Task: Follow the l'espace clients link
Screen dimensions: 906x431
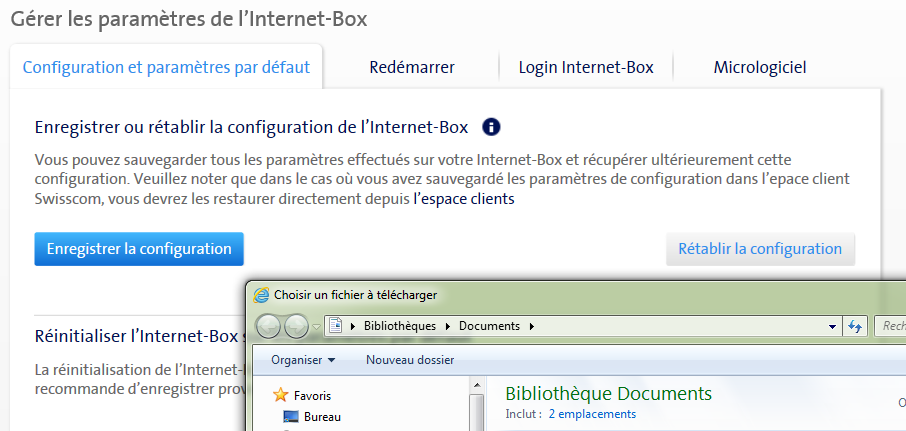Action: (464, 199)
